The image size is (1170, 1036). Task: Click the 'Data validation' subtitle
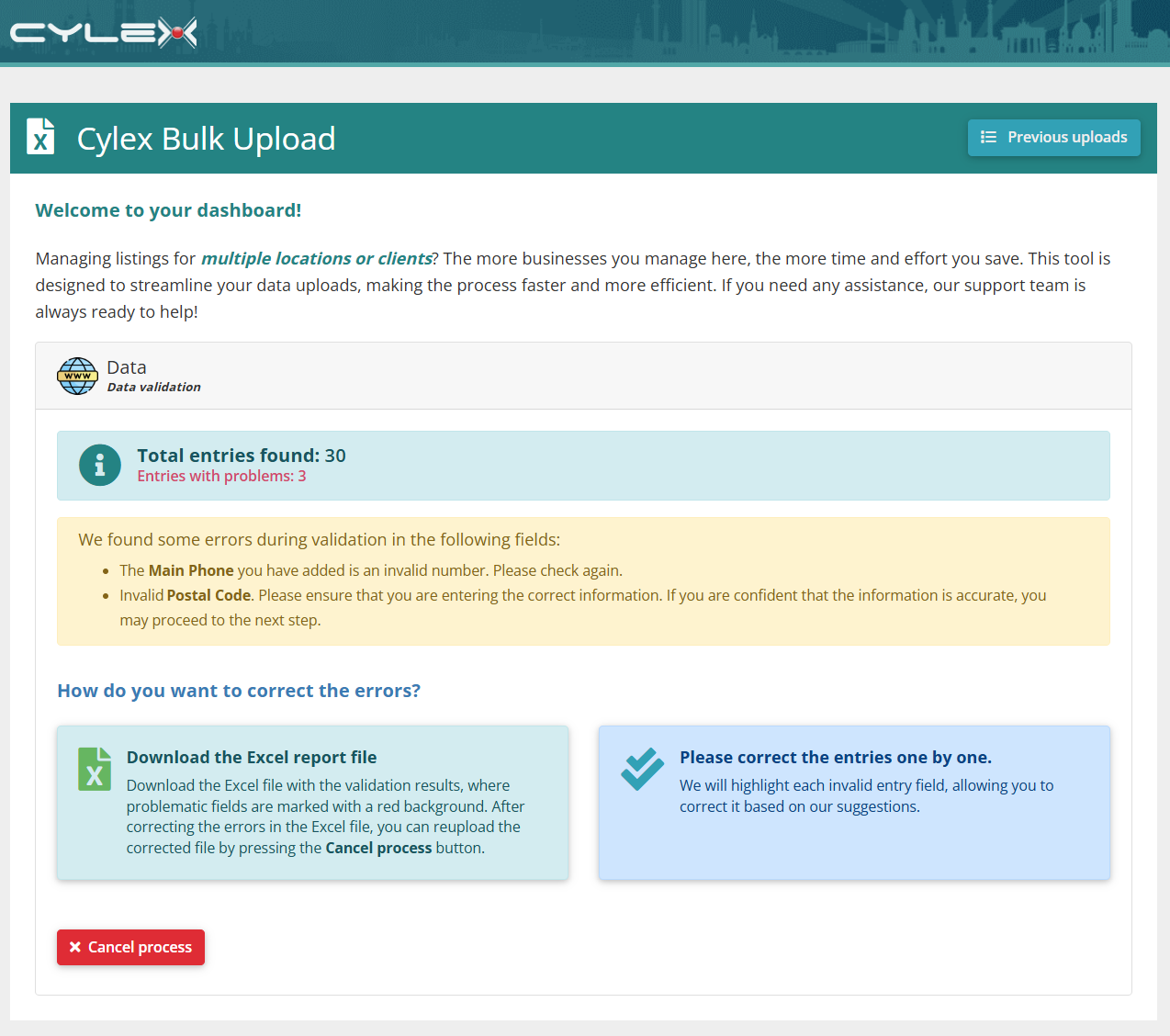153,388
